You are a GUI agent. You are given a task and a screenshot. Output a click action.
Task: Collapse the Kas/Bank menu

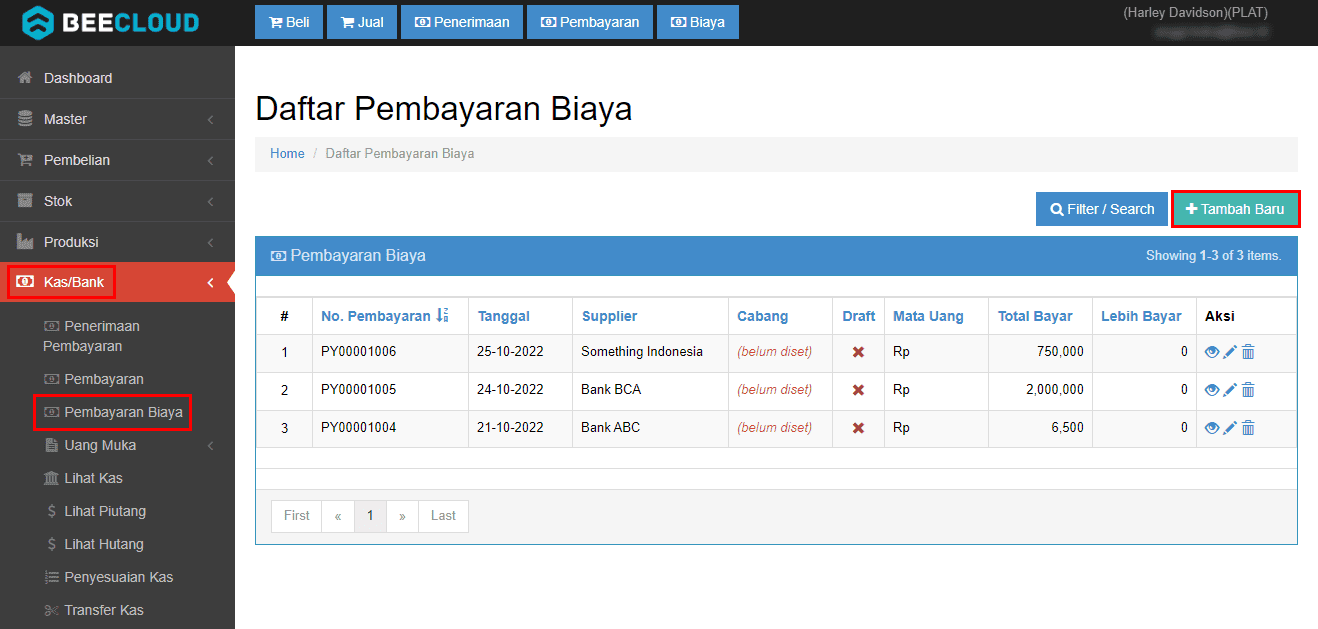coord(117,283)
